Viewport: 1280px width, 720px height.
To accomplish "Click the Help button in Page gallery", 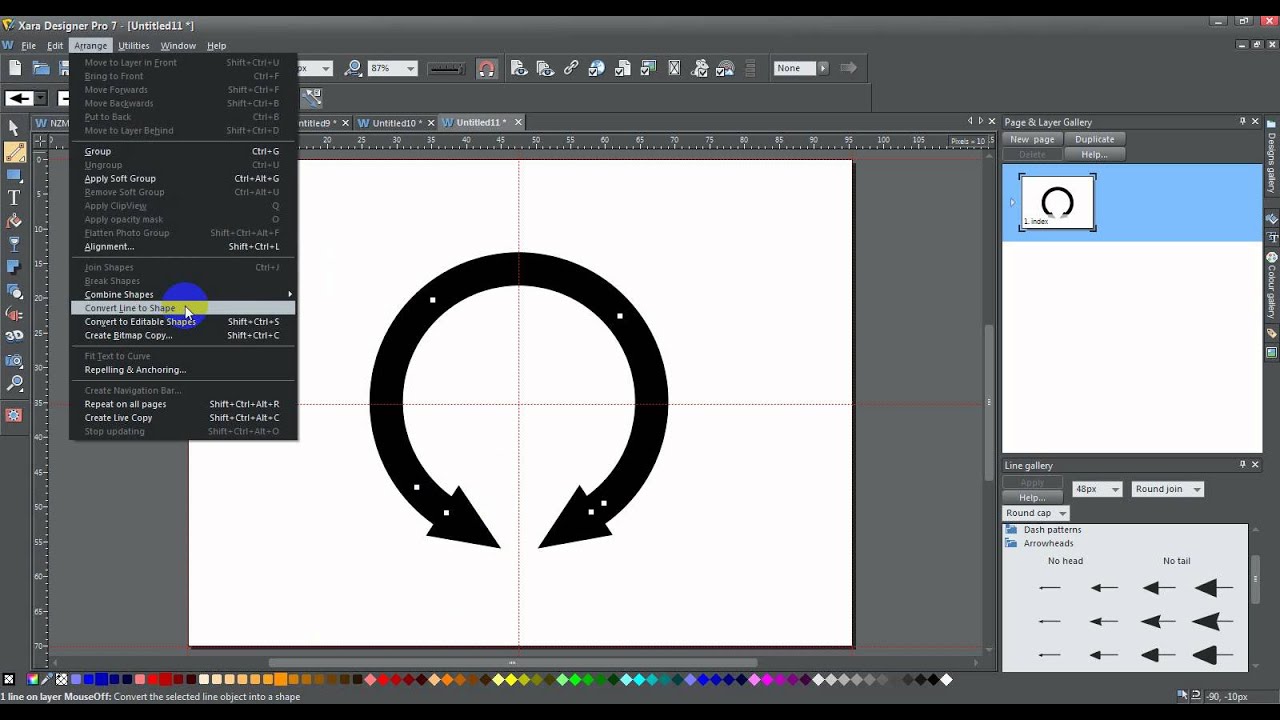I will coord(1094,154).
